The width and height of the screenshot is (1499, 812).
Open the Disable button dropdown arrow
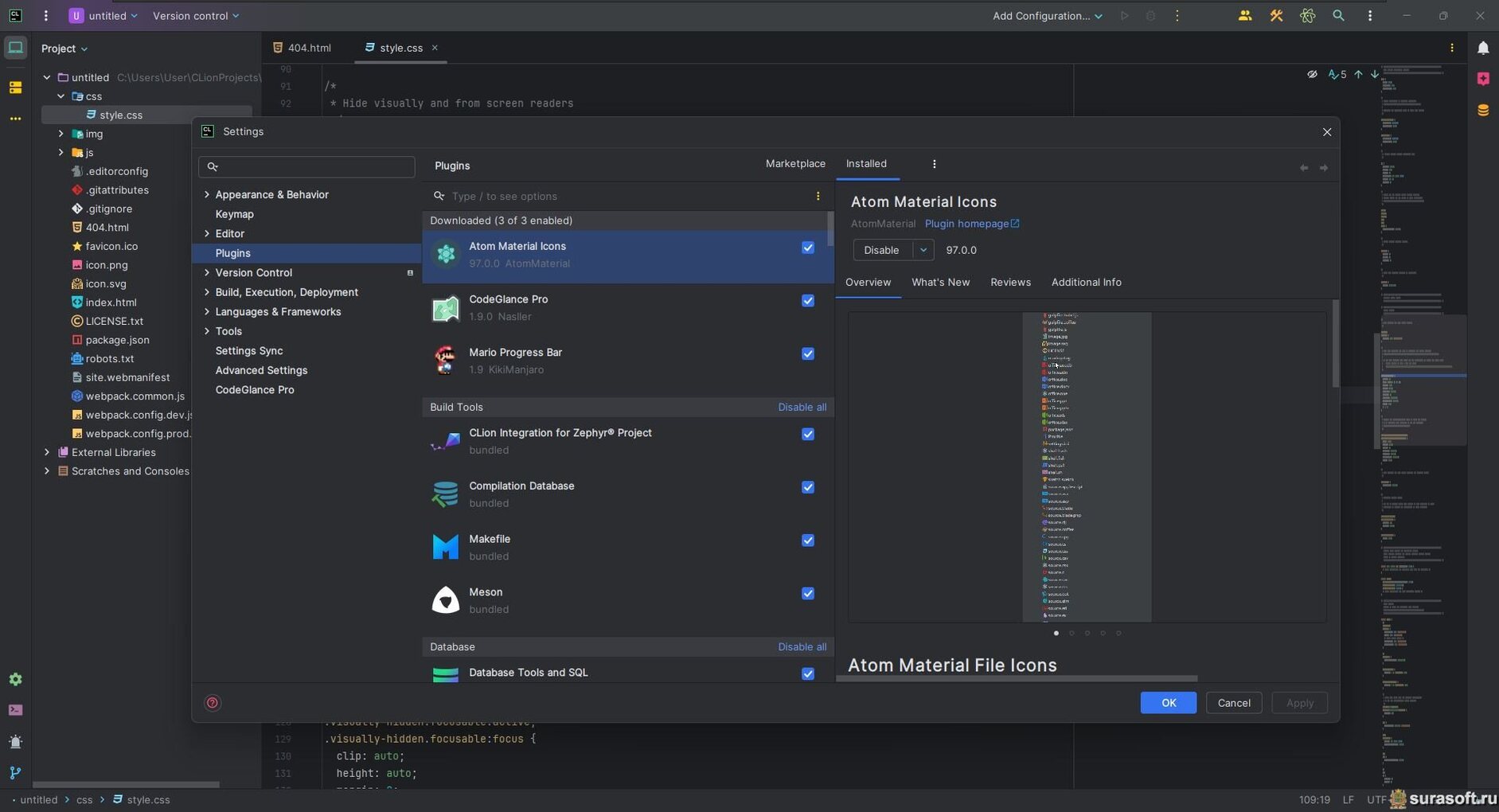click(923, 250)
